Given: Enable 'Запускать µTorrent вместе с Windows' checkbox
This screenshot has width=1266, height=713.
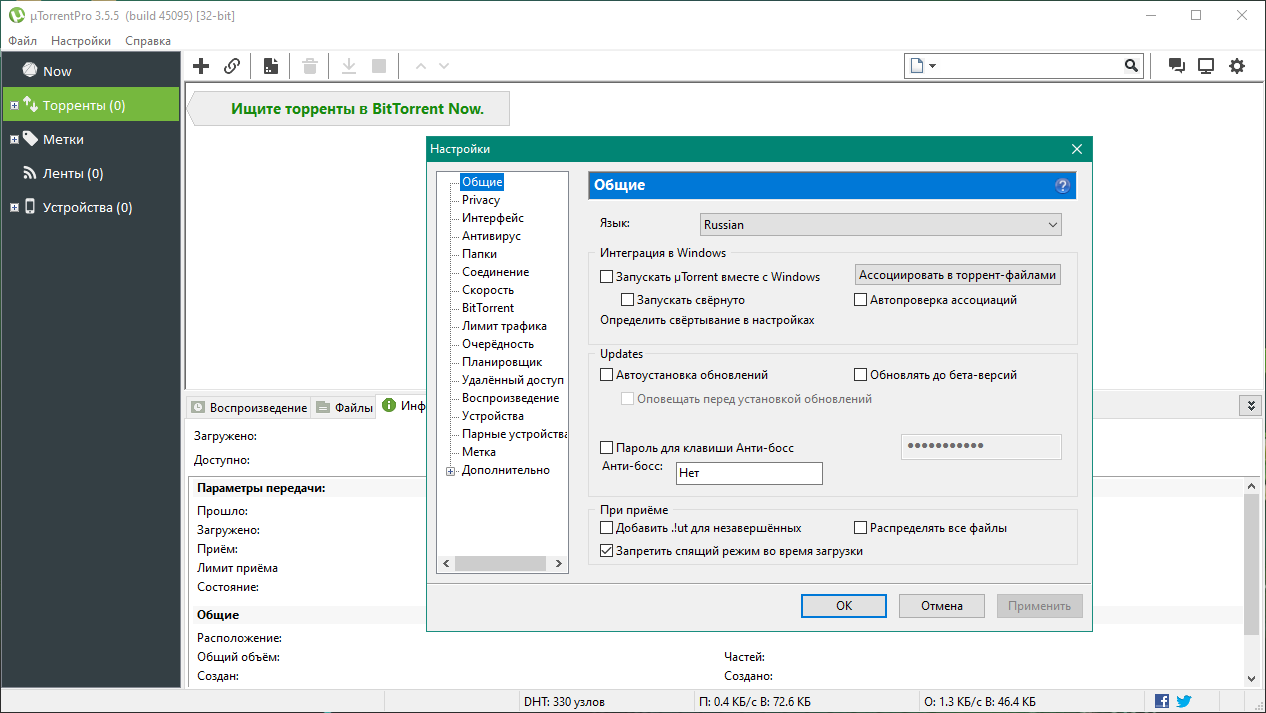Looking at the screenshot, I should point(606,277).
